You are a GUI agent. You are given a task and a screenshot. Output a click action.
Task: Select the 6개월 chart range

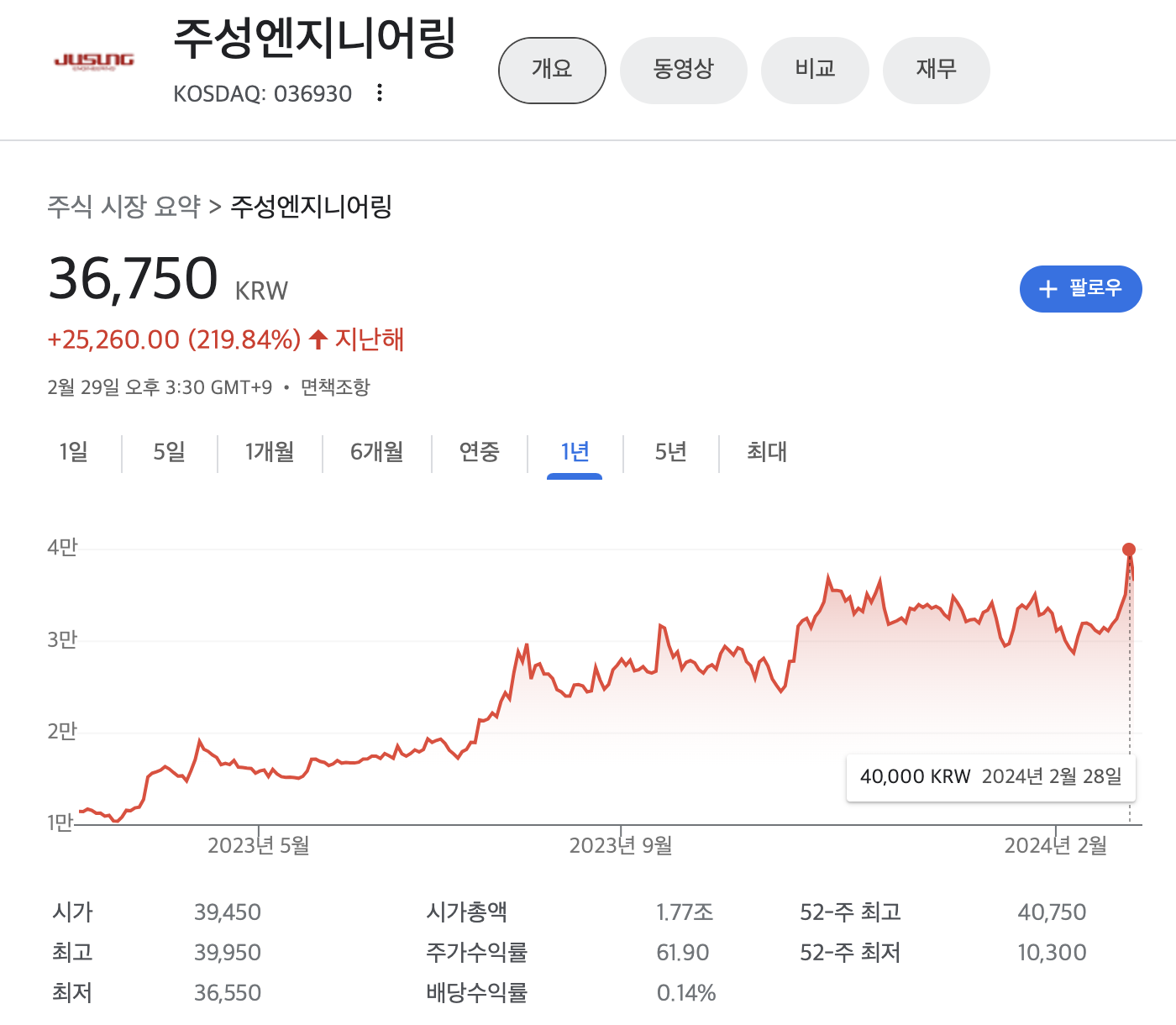coord(377,452)
